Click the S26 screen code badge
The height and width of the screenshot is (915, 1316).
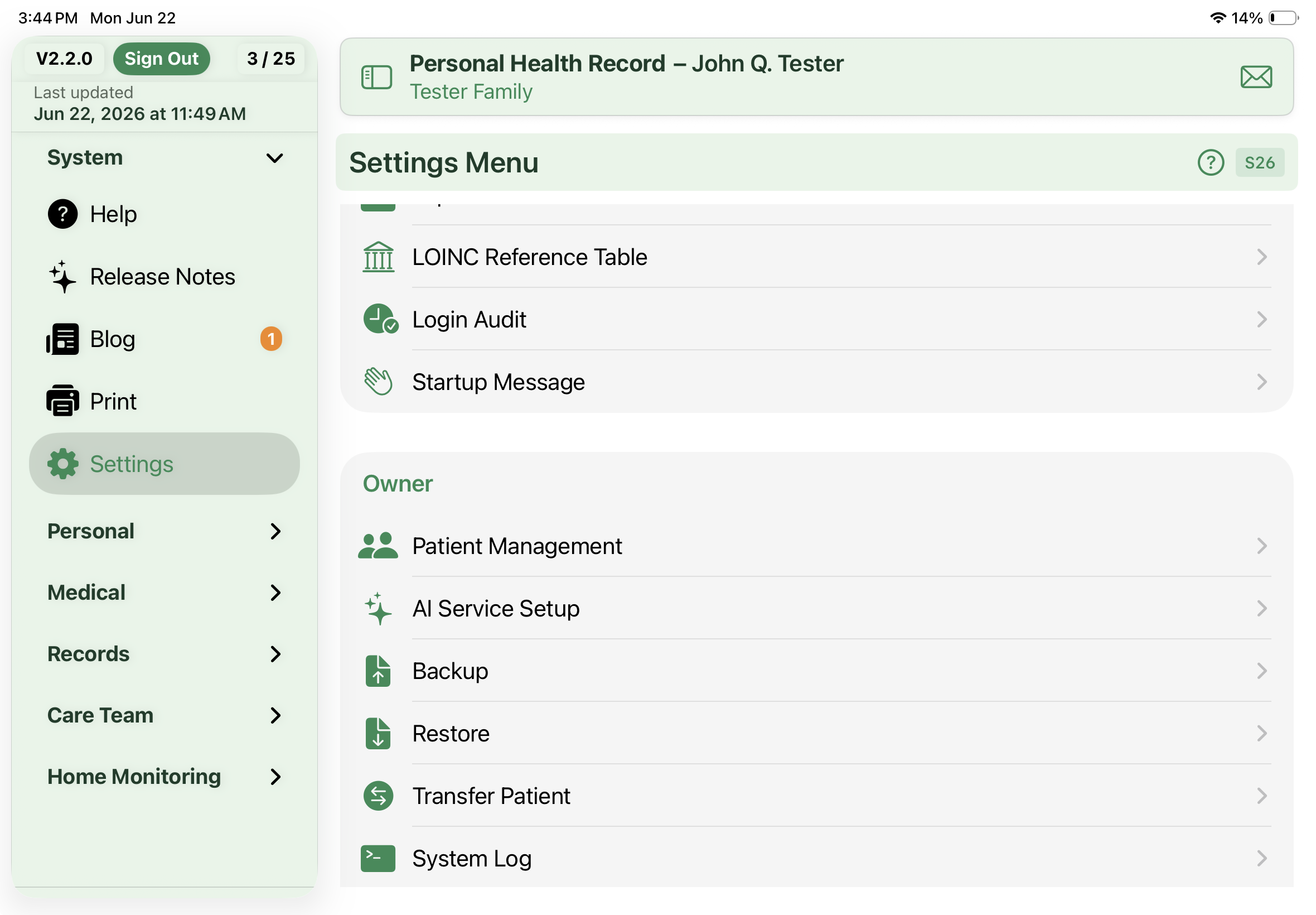coord(1259,163)
